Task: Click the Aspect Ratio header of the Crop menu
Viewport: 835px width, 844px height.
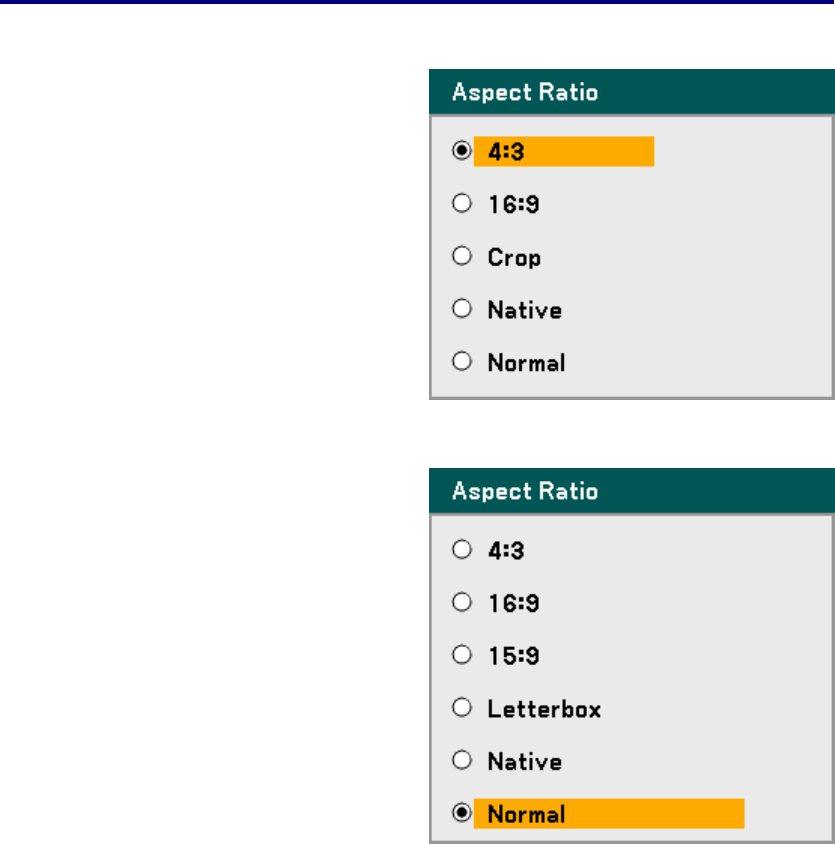Action: tap(525, 93)
